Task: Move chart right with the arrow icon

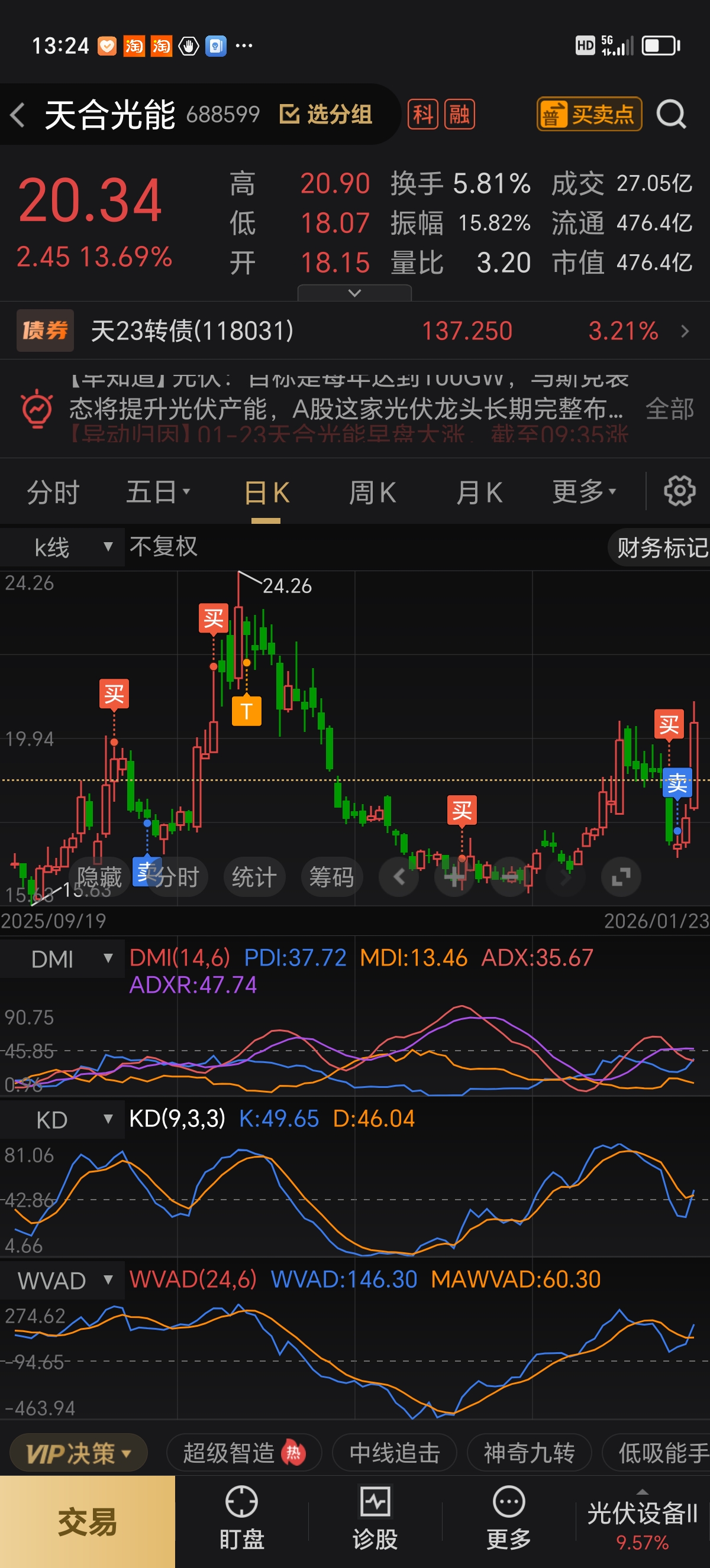Action: (x=566, y=876)
